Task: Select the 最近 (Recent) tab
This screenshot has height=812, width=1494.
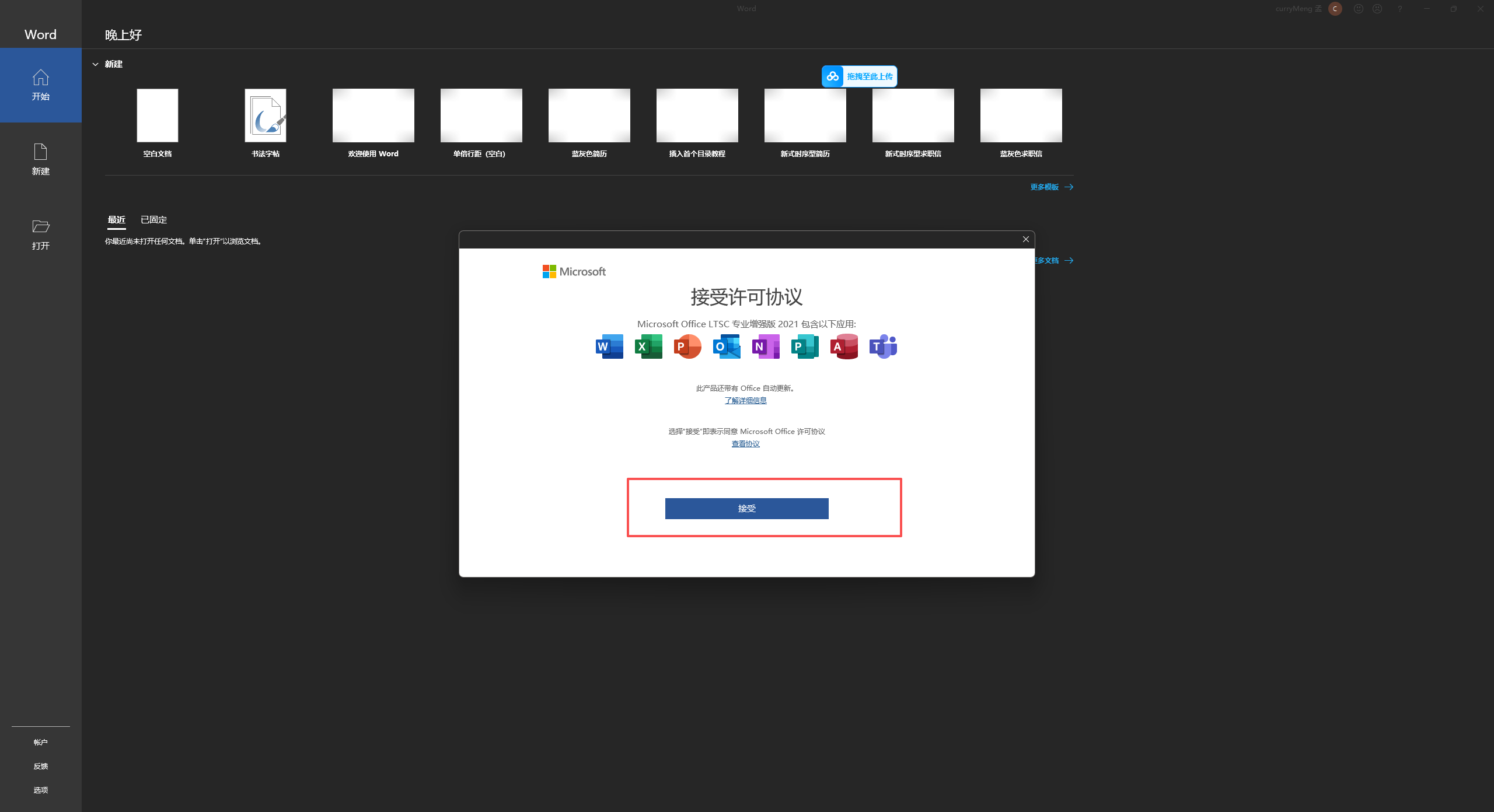Action: (116, 220)
